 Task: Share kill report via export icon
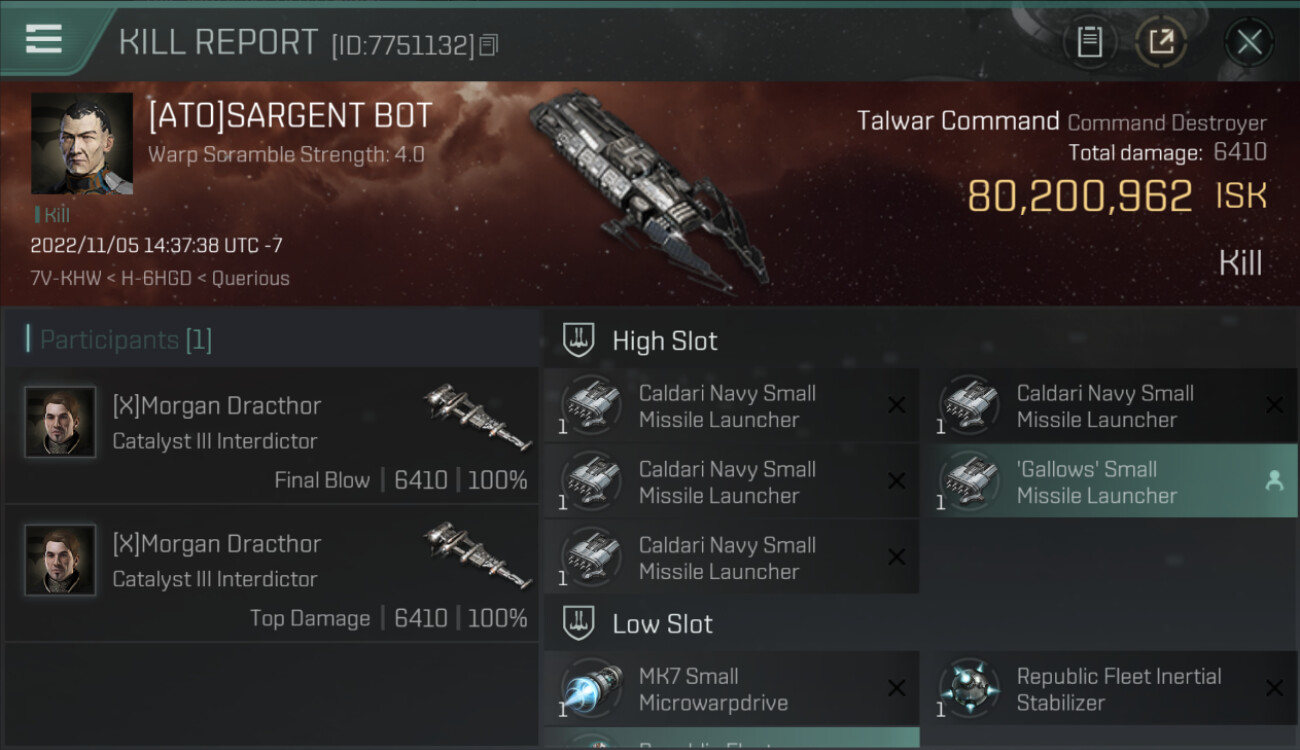coord(1161,43)
